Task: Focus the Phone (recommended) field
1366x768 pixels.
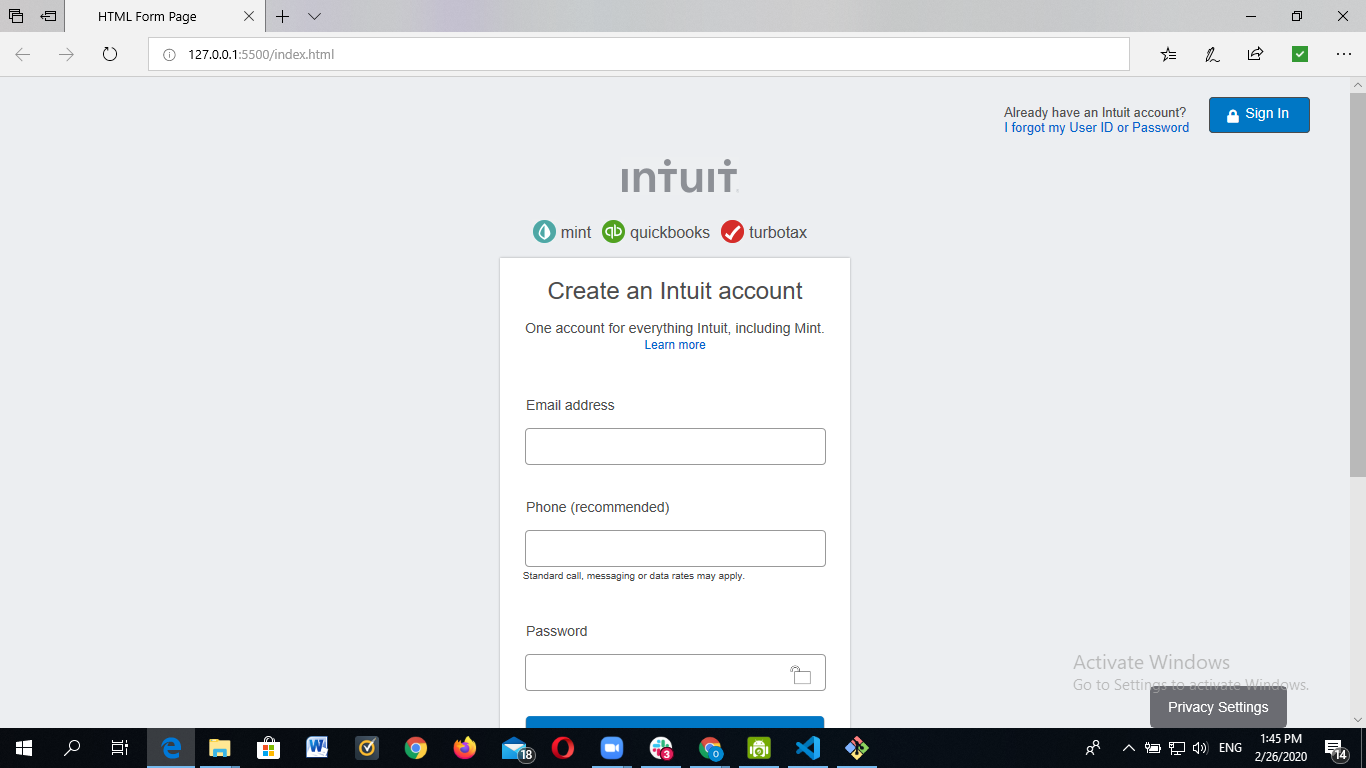Action: pos(675,548)
